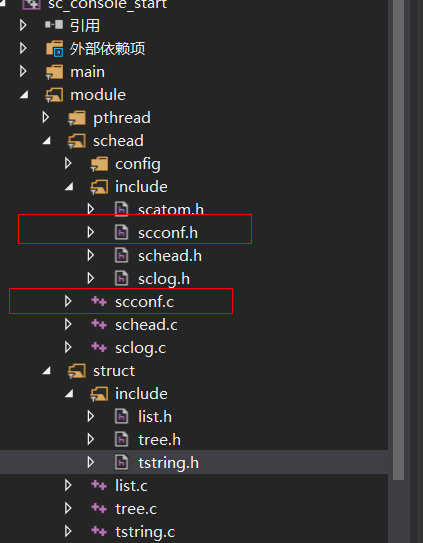Click the pthread filter folder icon
The width and height of the screenshot is (423, 543).
coord(77,118)
